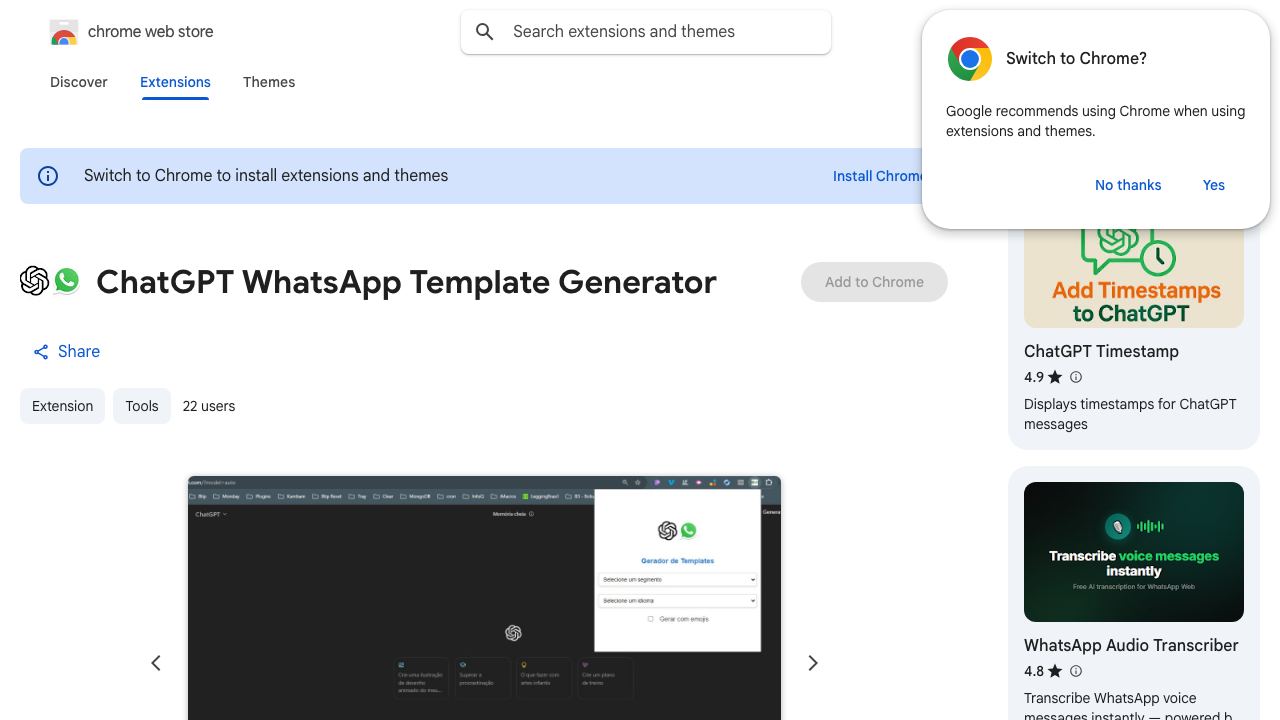Click the Extension category chip

point(62,406)
